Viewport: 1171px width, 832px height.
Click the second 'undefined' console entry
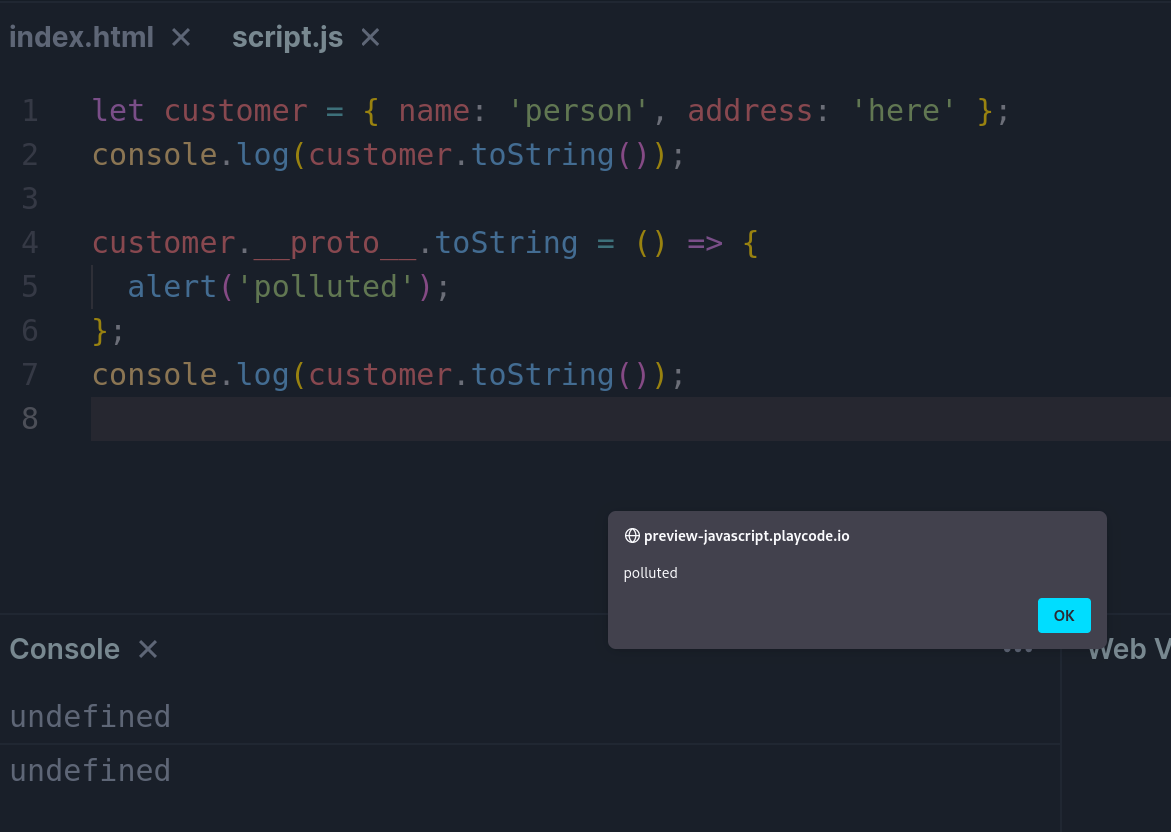[x=90, y=771]
